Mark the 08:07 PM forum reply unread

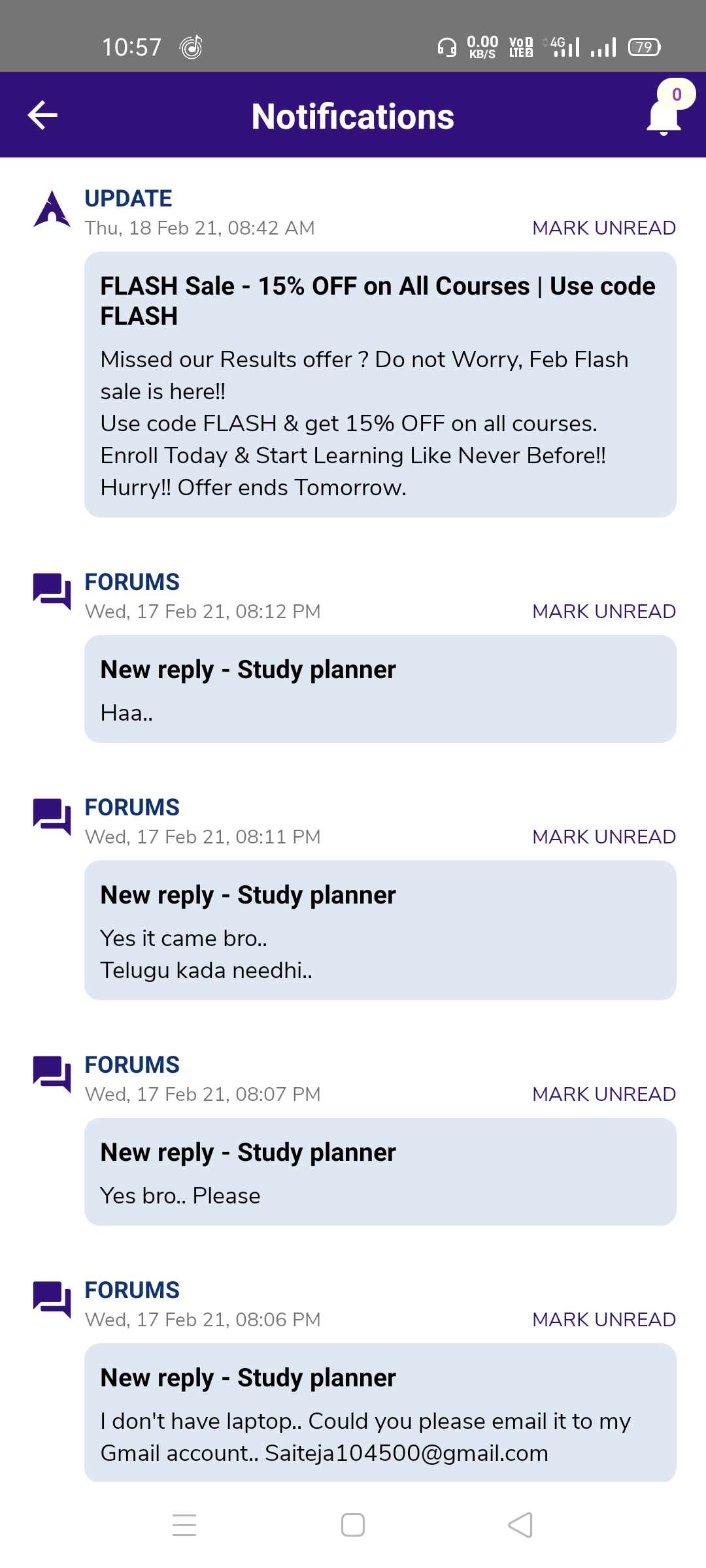point(603,1094)
